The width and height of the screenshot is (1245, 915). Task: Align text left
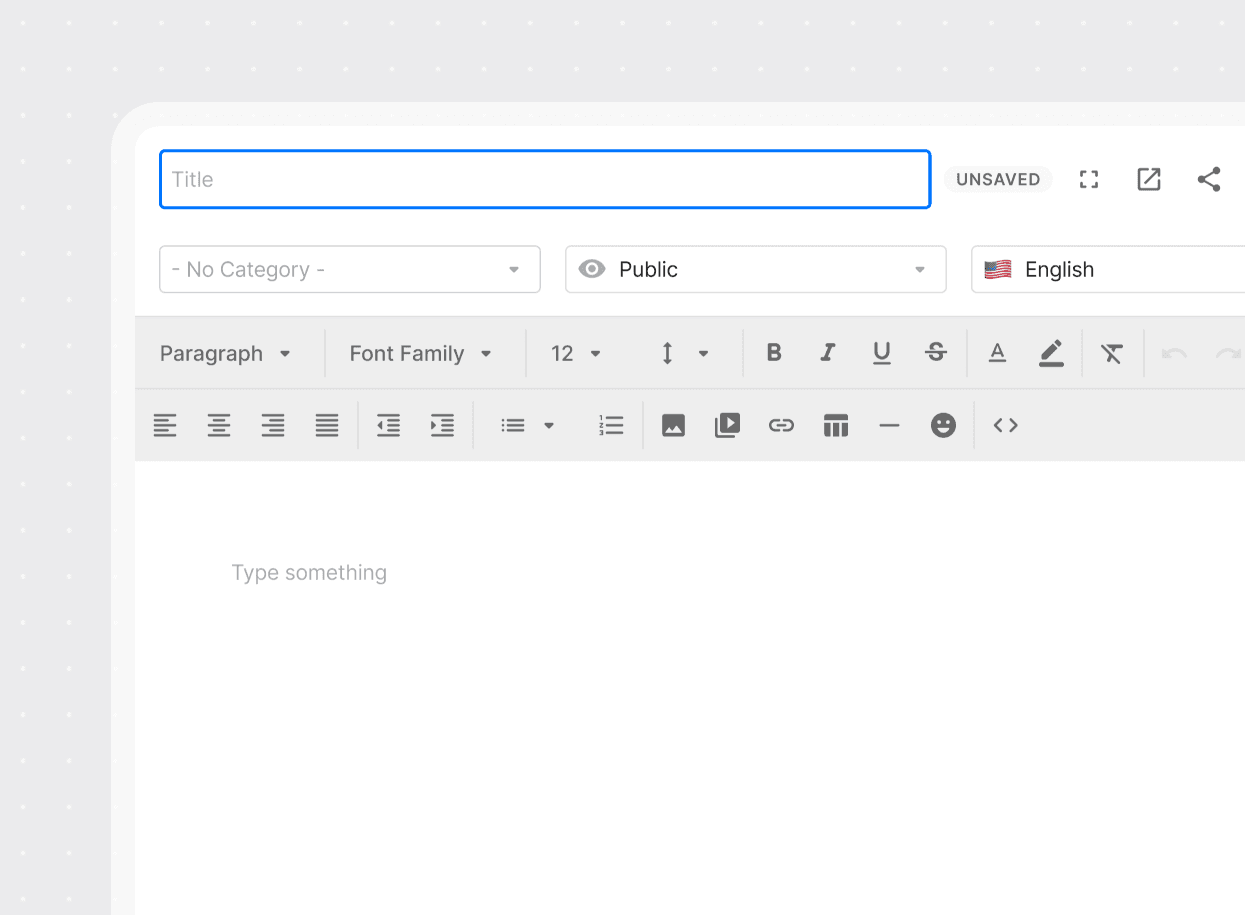tap(165, 425)
